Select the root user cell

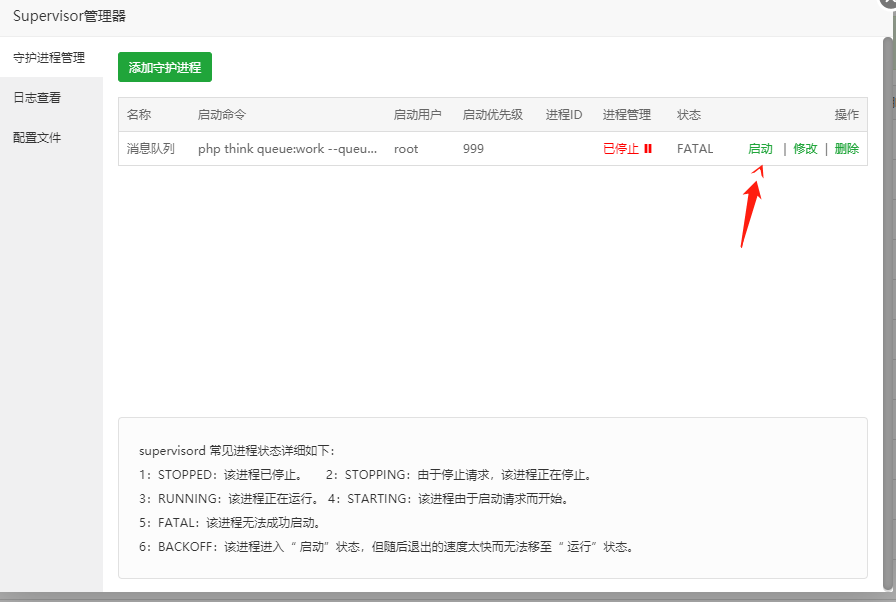point(406,149)
